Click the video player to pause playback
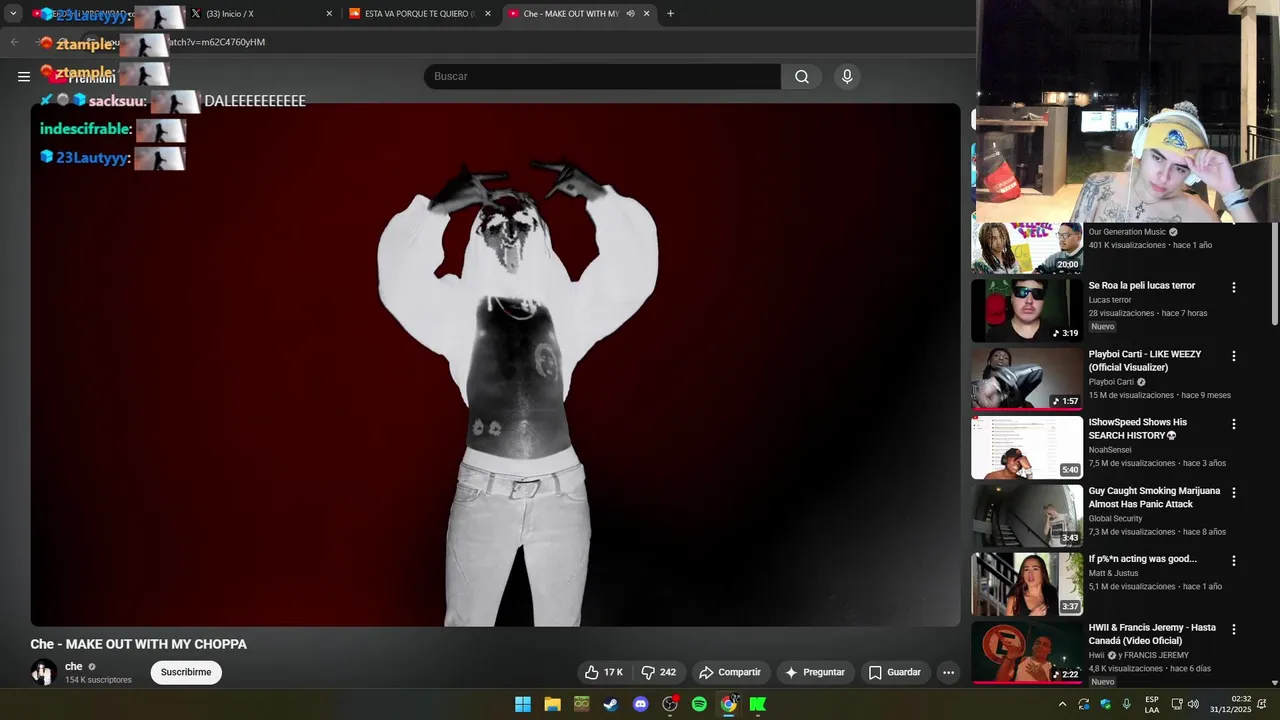Screen dimensions: 1280x720 495,365
